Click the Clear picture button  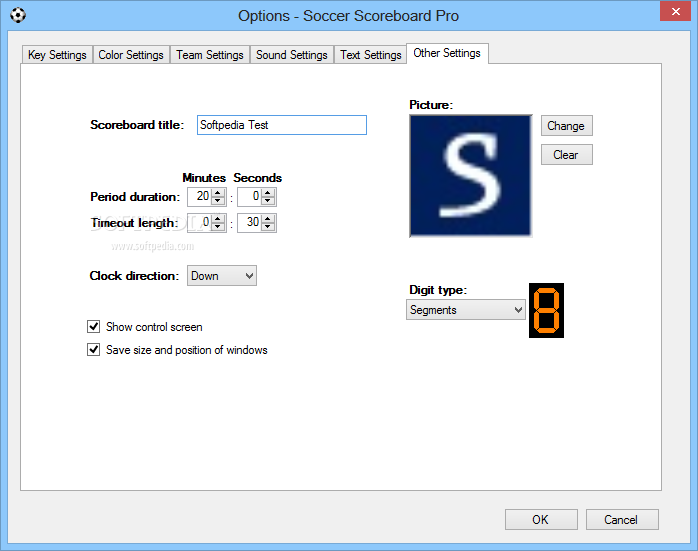566,155
